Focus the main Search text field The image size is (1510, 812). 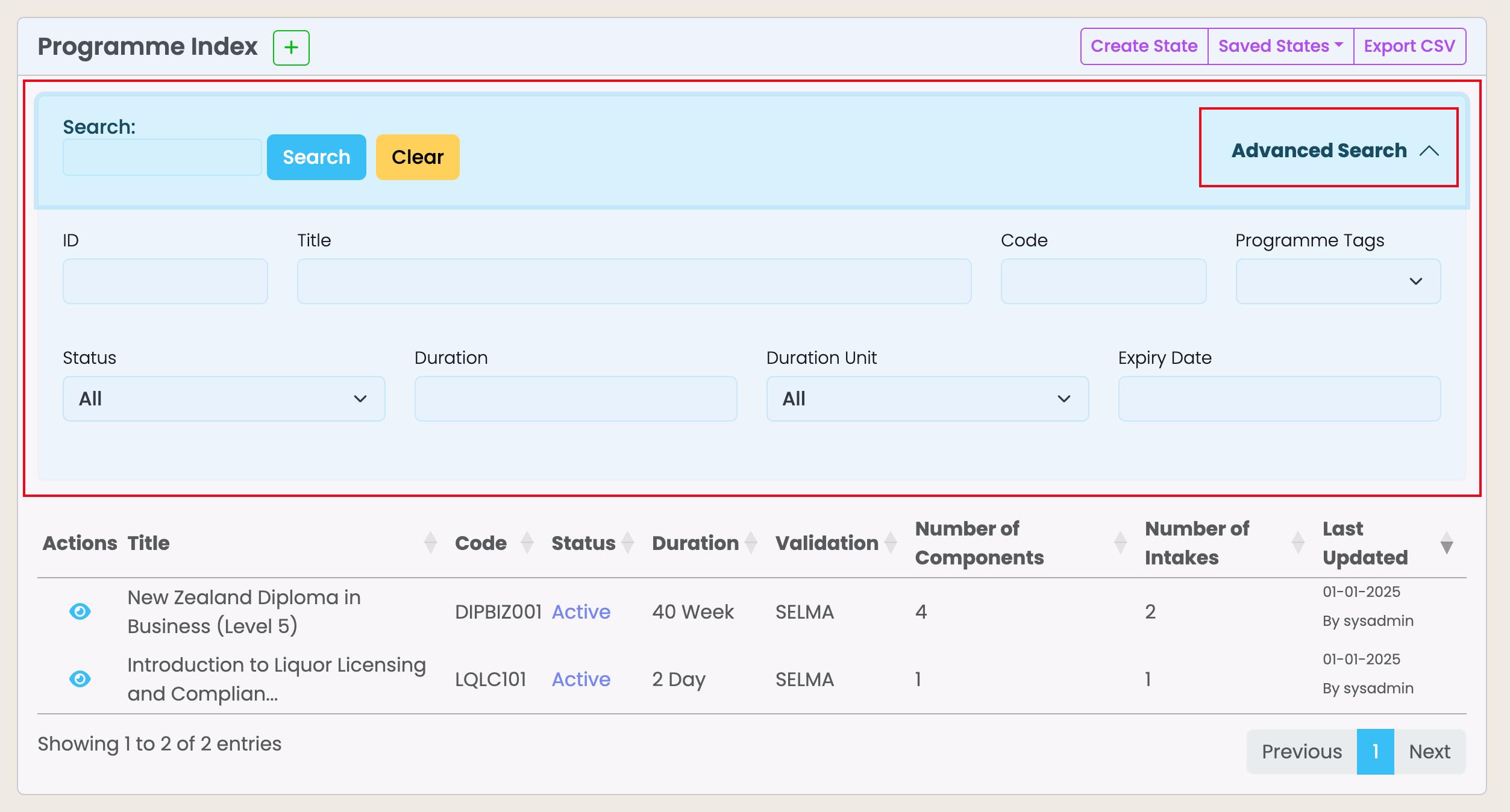[162, 157]
